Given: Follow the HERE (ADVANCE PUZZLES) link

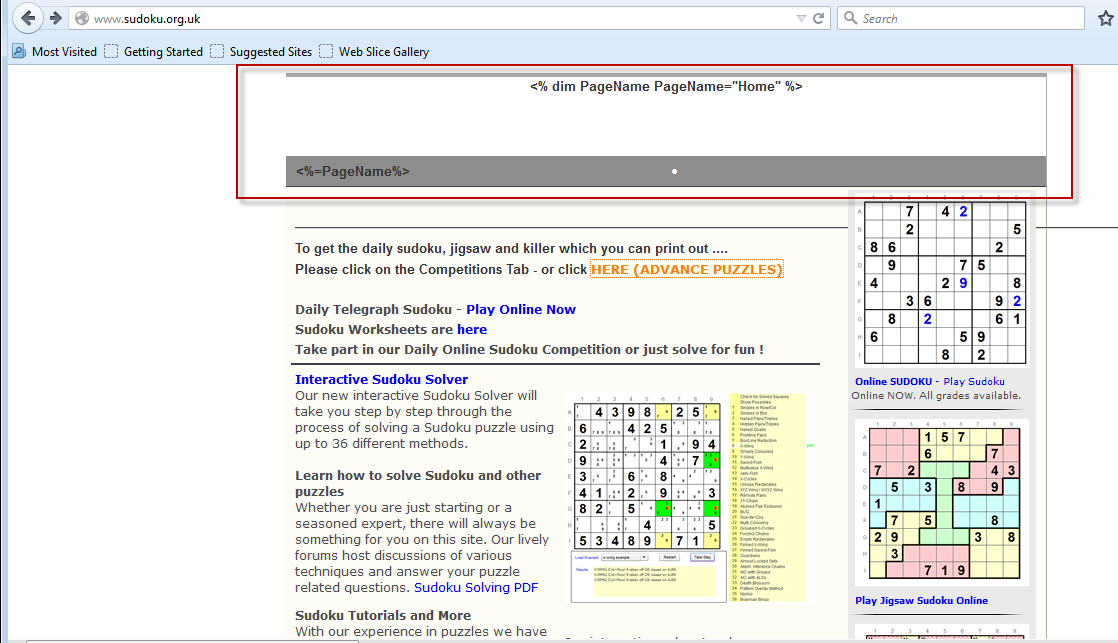Looking at the screenshot, I should click(x=687, y=269).
